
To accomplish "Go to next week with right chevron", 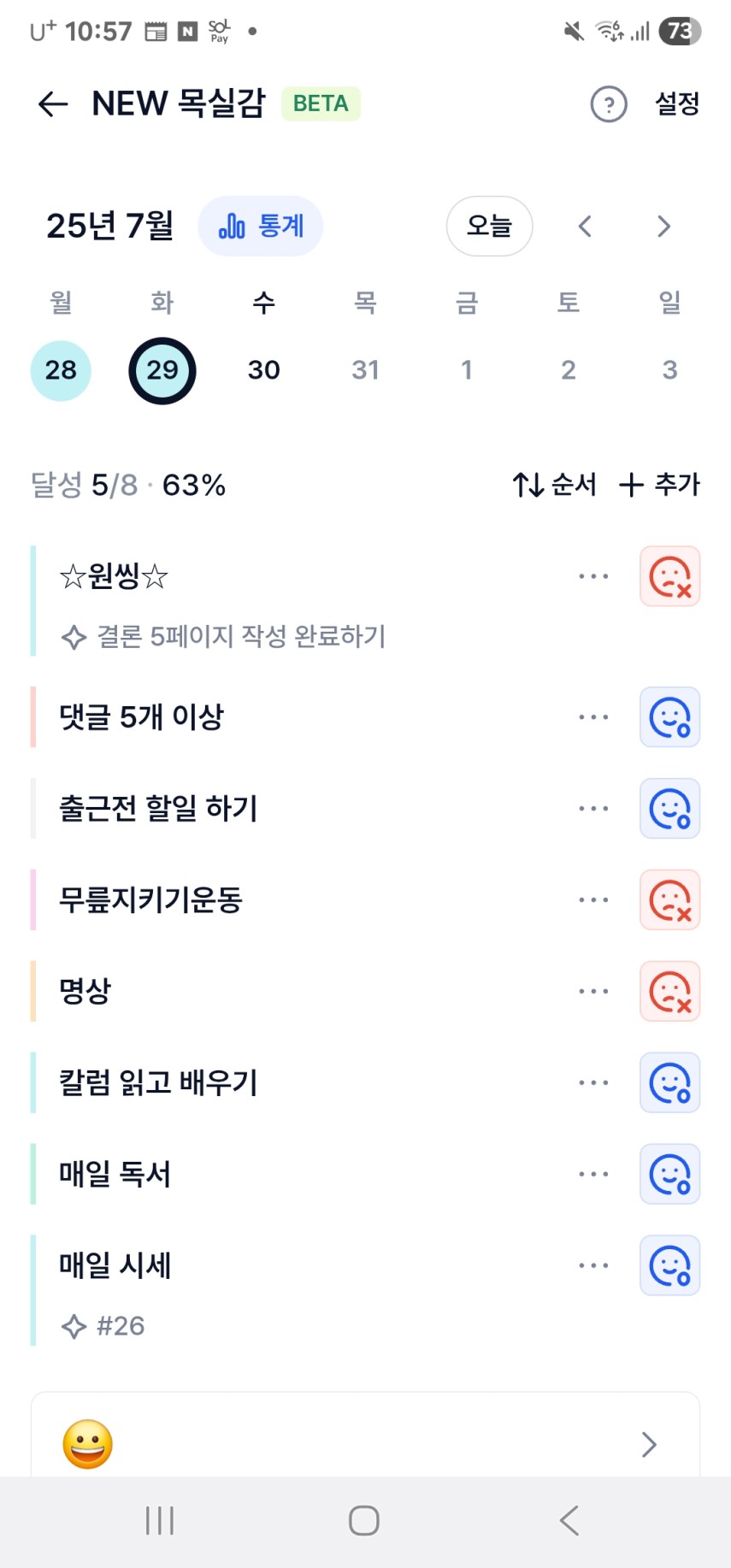I will [x=663, y=227].
